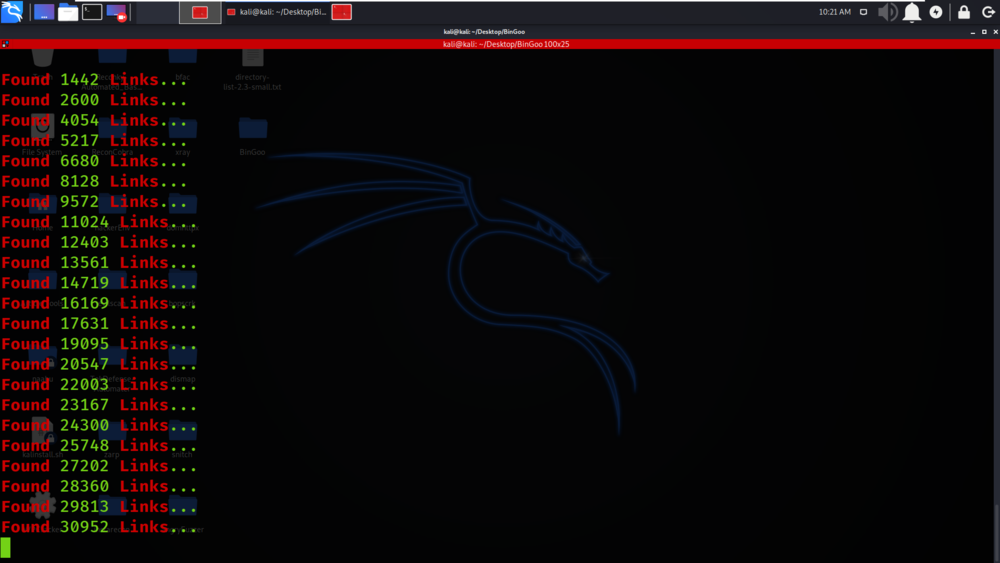
Task: Open the power manager lightning icon
Action: [x=936, y=12]
